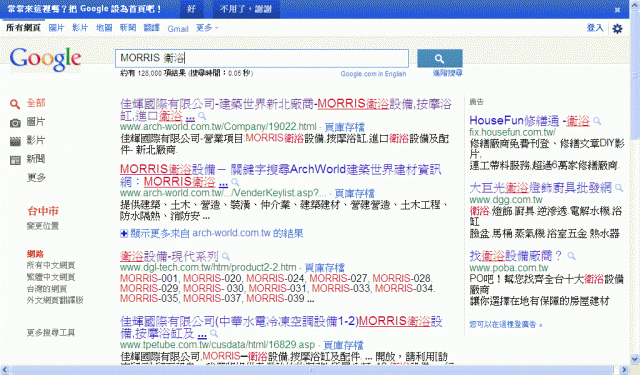Open 新聞 in top navigation bar
The image size is (640, 375).
tap(128, 28)
